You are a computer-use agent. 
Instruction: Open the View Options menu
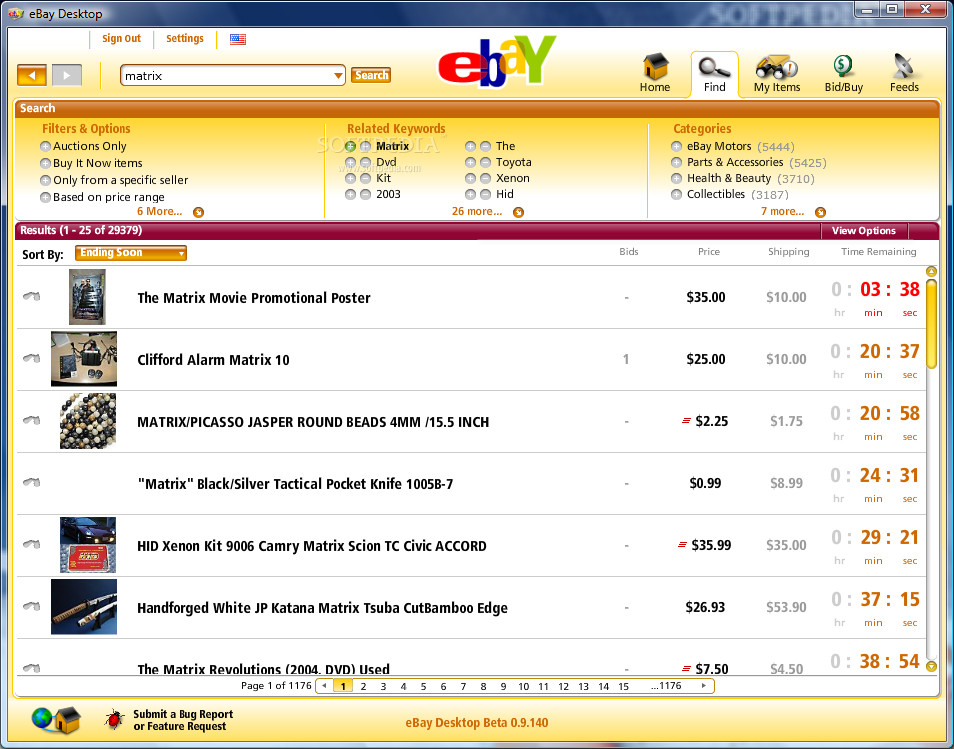863,231
